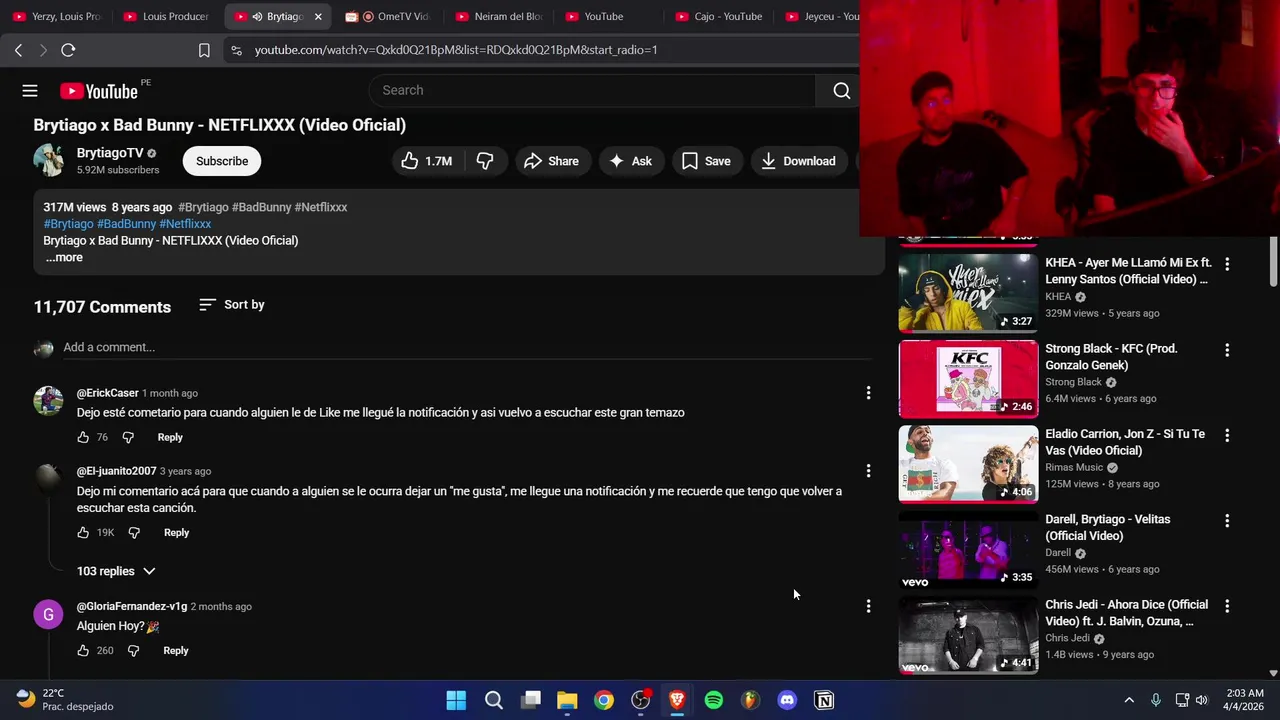Expand the description with ...more

[x=64, y=257]
